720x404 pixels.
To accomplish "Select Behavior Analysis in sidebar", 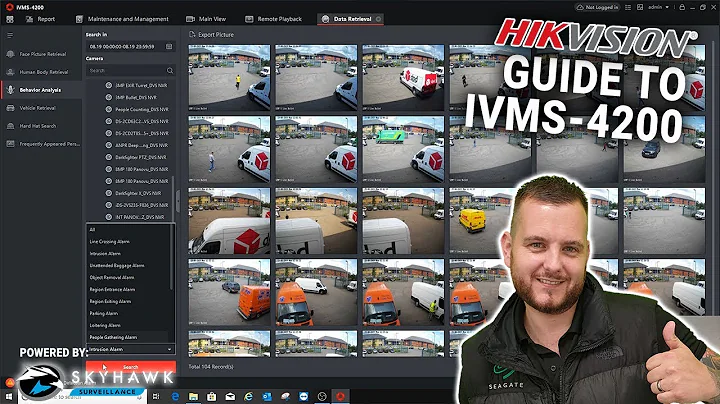I will (41, 90).
